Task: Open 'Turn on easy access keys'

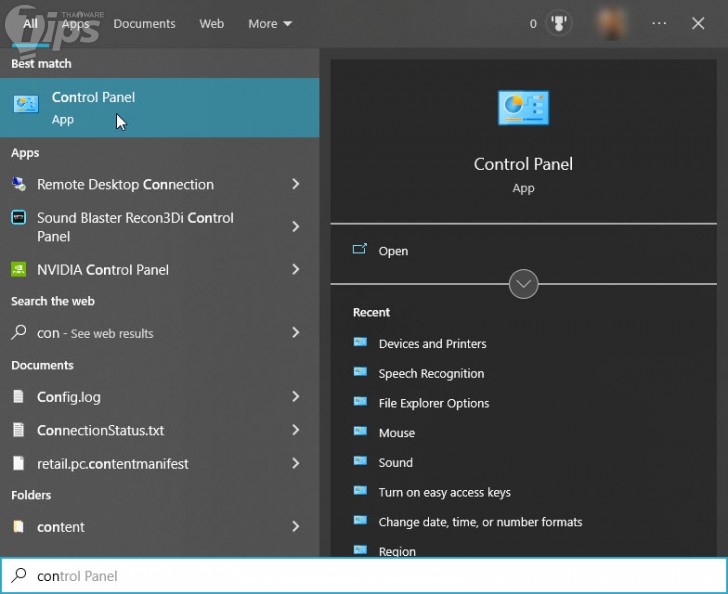Action: coord(444,492)
